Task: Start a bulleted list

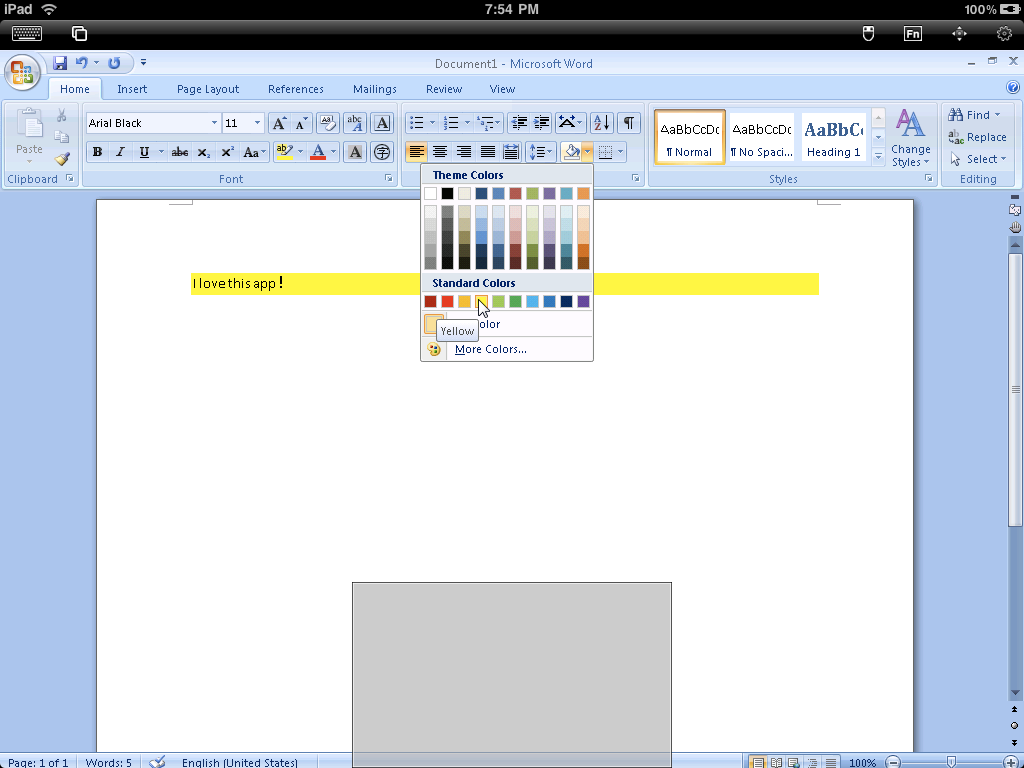Action: click(417, 123)
